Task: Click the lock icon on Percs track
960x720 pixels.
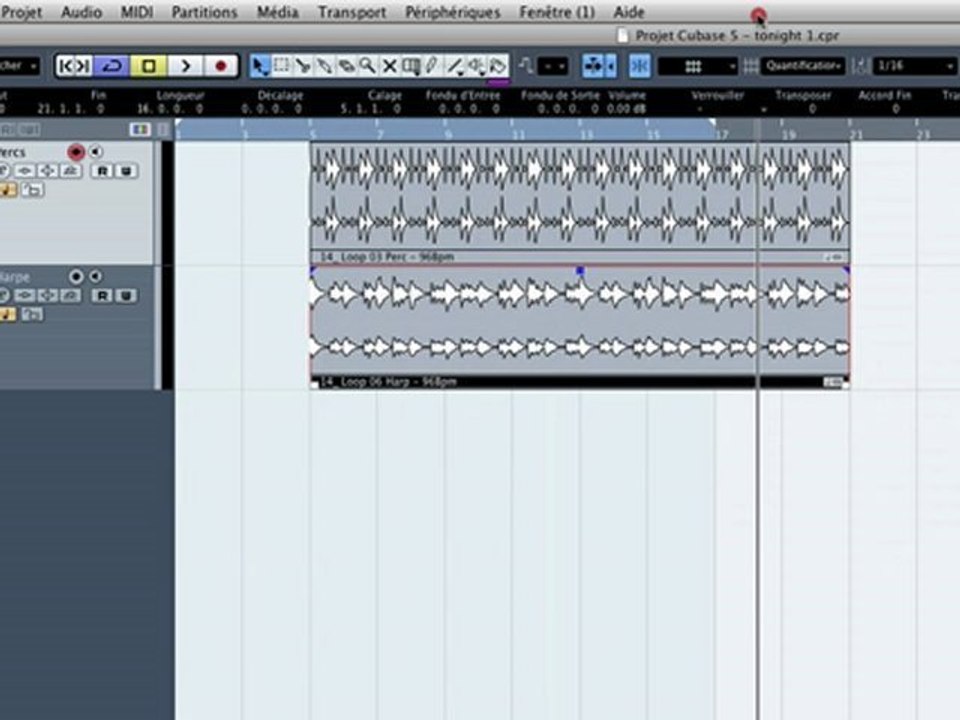Action: coord(32,190)
